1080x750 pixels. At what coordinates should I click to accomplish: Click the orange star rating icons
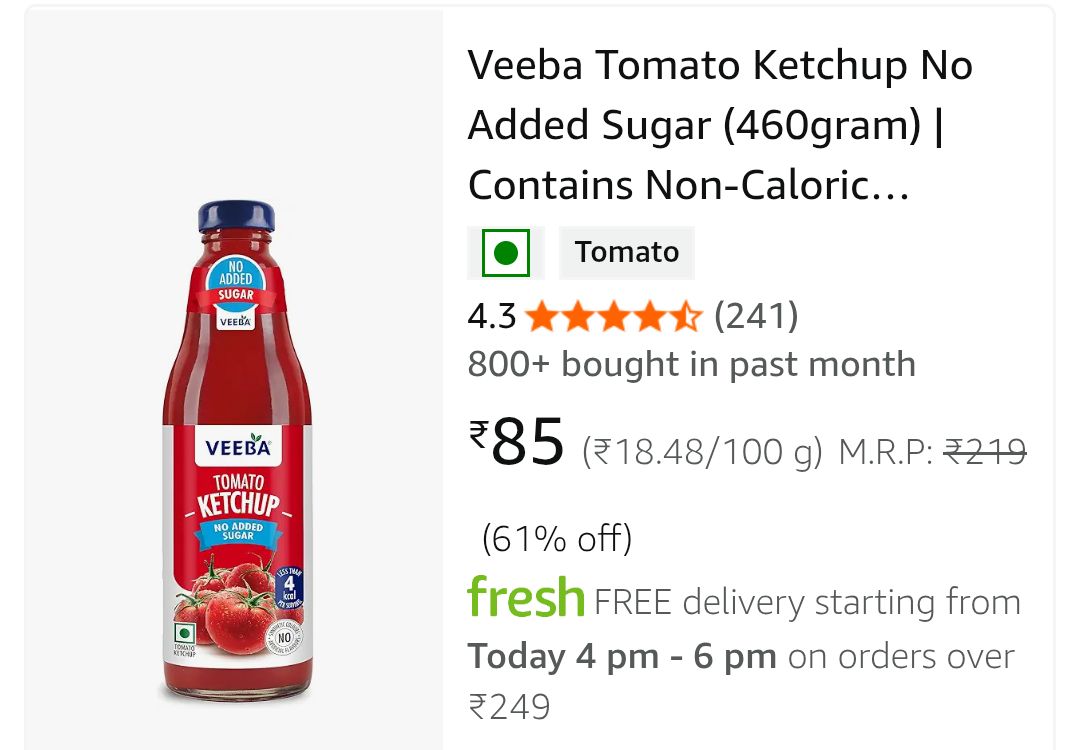tap(614, 317)
